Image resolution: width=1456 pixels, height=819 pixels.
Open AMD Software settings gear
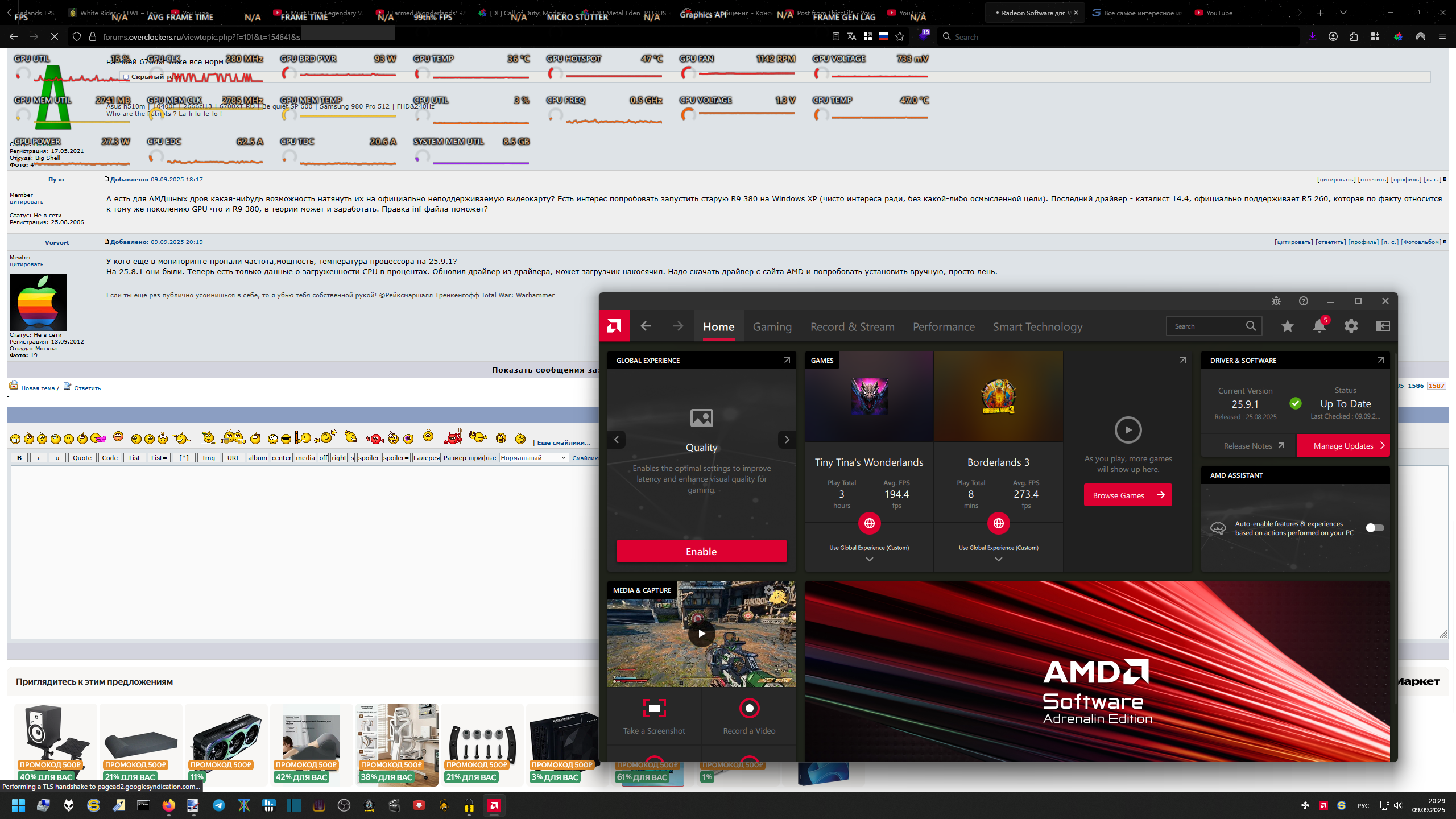click(1351, 326)
